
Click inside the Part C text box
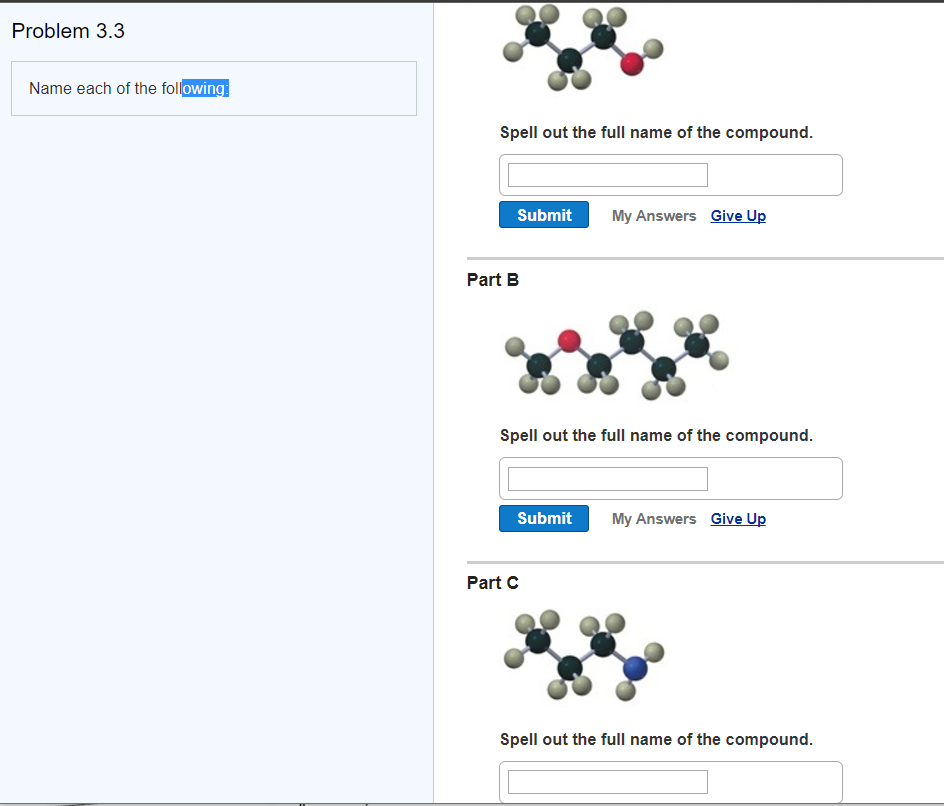[x=606, y=781]
